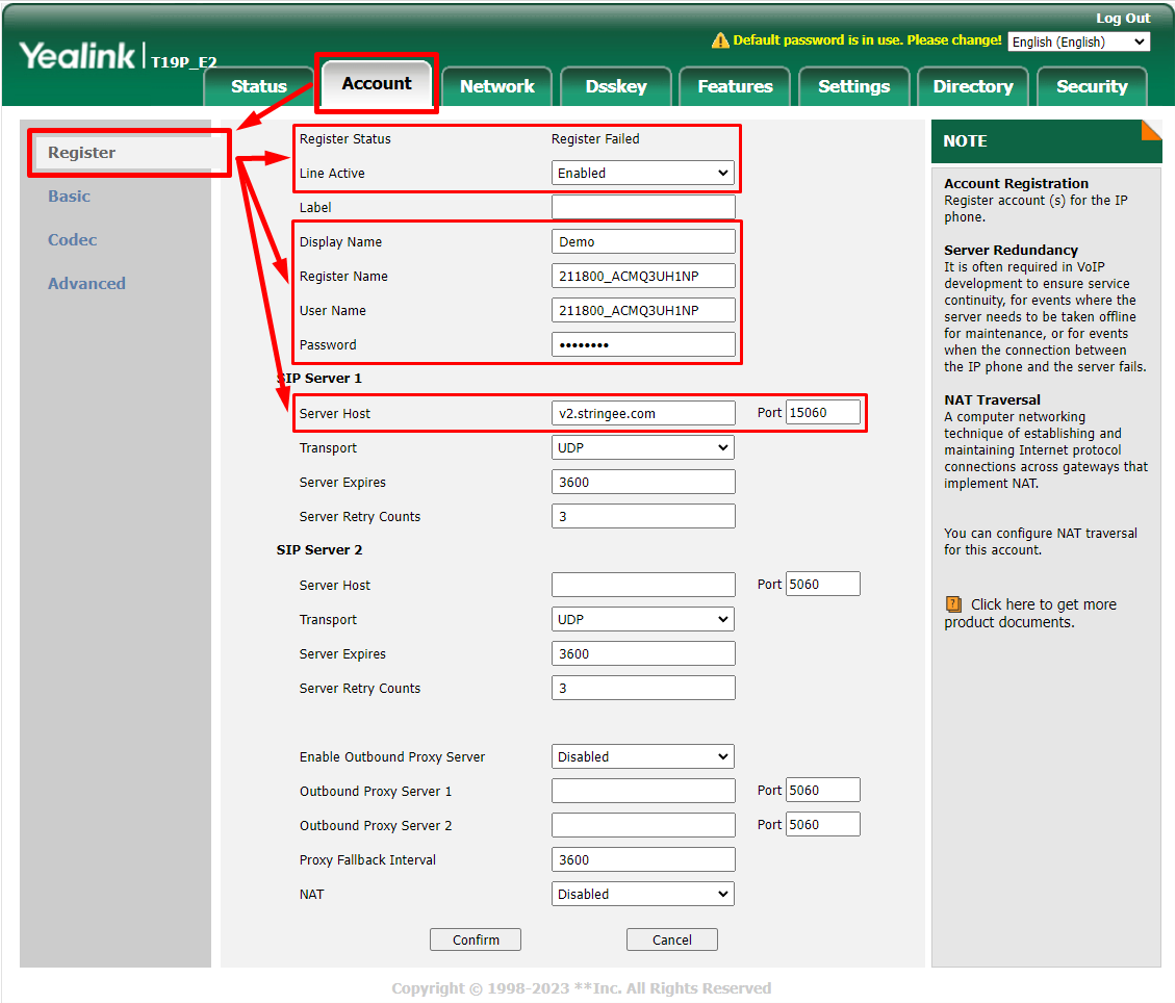
Task: Expand the NAT dropdown
Action: (643, 894)
